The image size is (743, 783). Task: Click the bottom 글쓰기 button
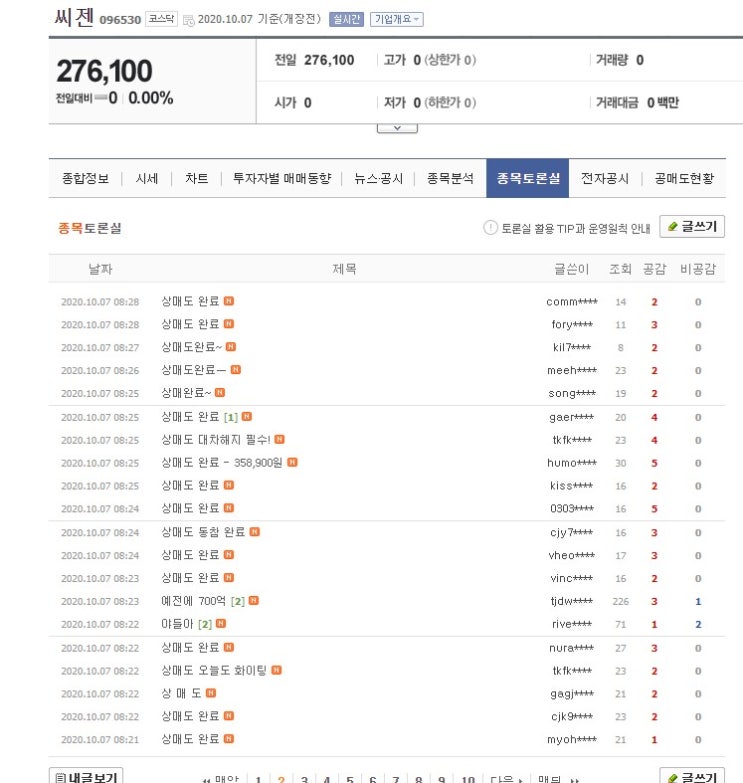click(692, 777)
